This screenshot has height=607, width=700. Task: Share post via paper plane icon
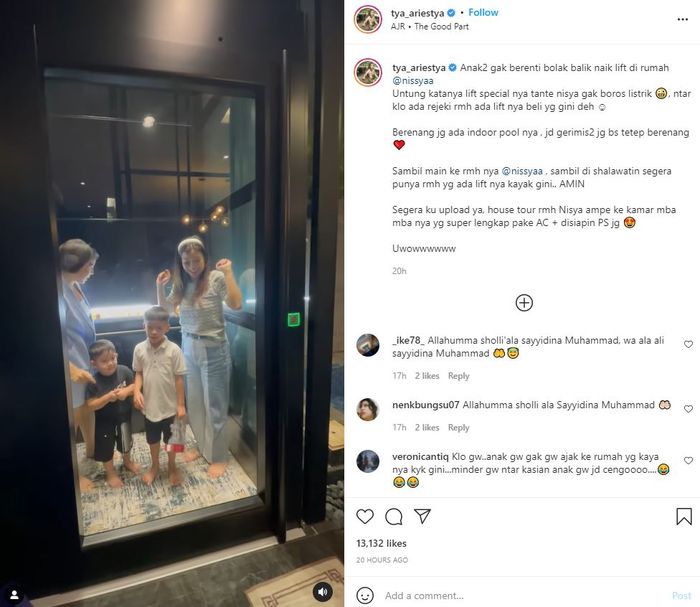[422, 516]
